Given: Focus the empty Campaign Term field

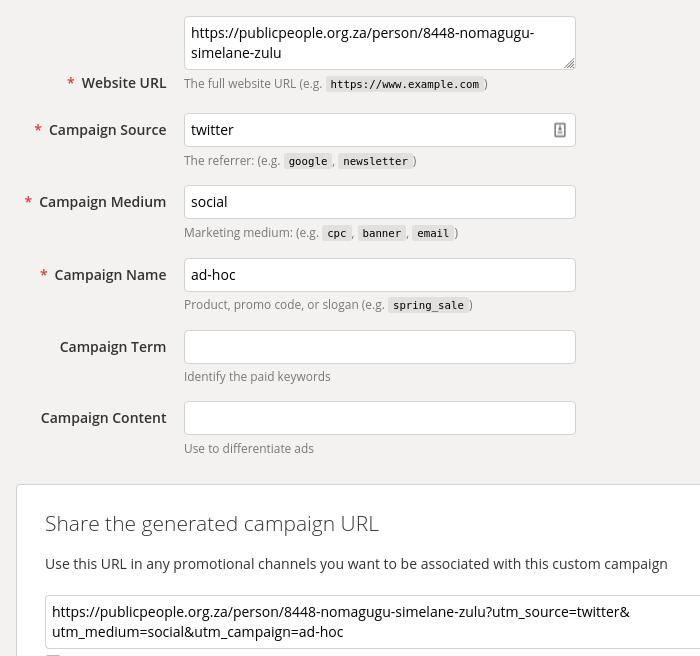Looking at the screenshot, I should coord(380,347).
